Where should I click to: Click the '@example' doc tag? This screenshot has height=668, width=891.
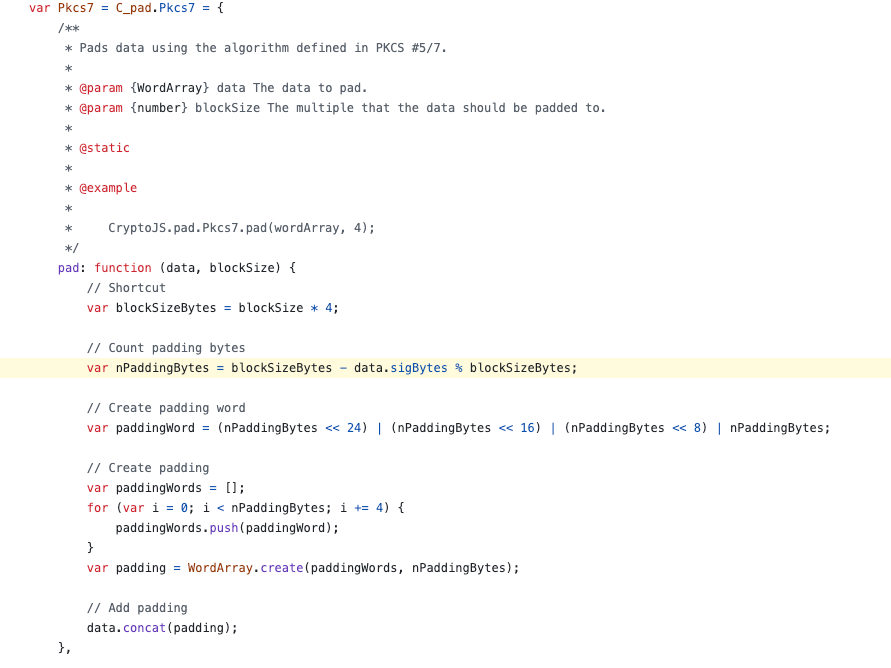point(108,188)
